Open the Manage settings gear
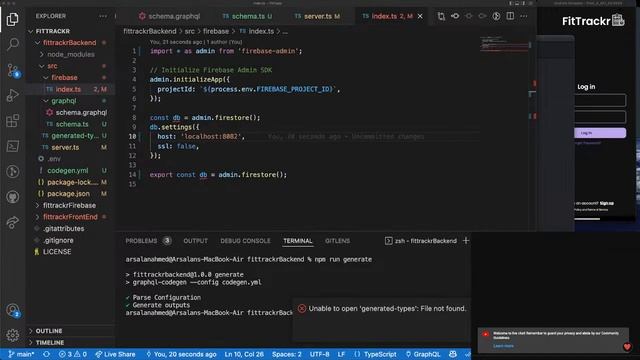Viewport: 640px width, 360px height. [x=13, y=335]
